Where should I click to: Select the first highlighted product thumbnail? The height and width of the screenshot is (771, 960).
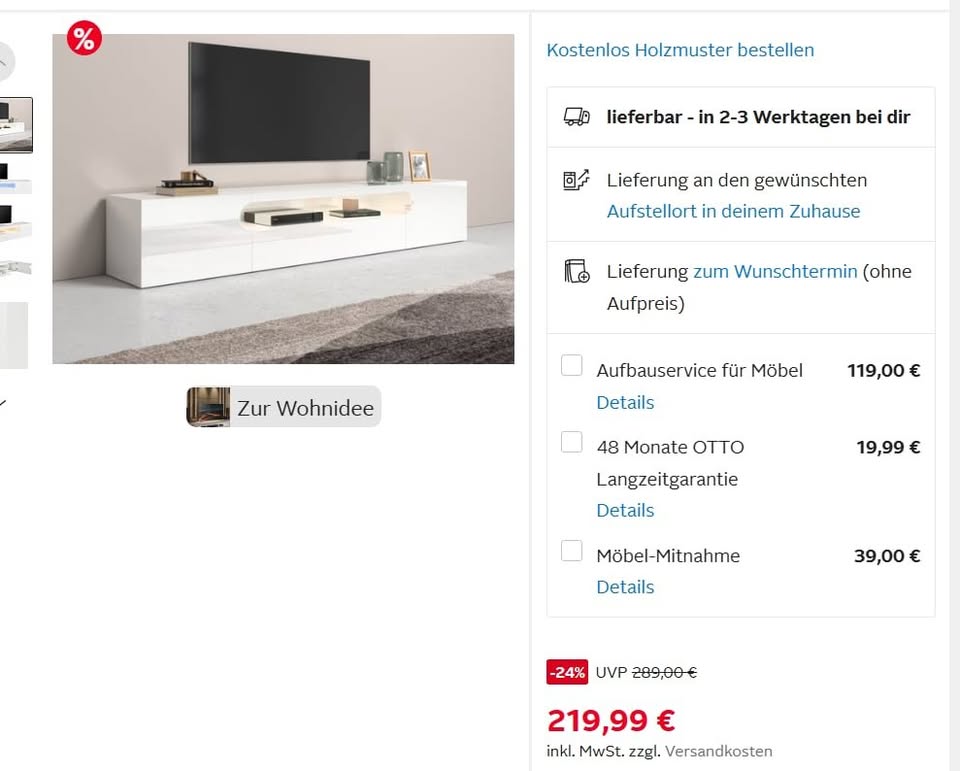point(15,125)
